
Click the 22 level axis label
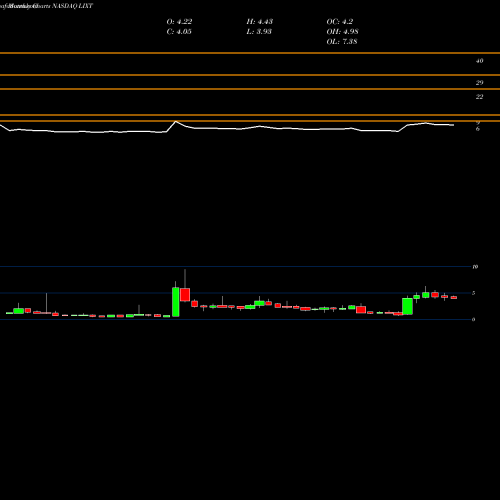[479, 97]
